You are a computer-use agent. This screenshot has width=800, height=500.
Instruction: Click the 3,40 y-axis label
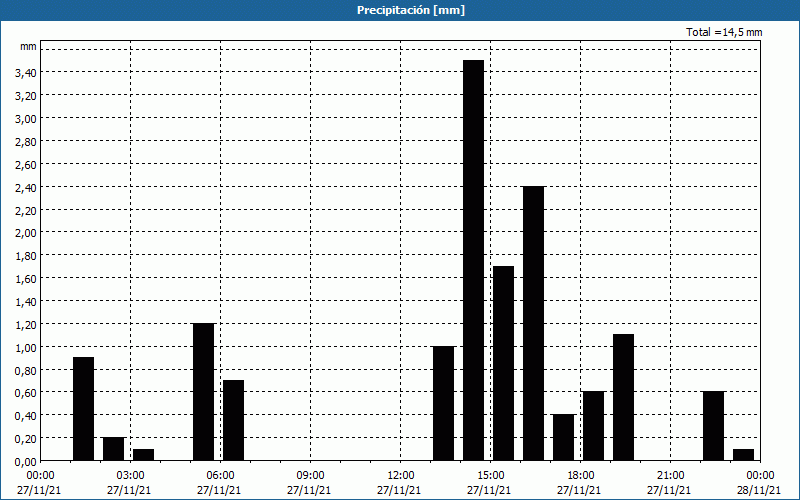(x=26, y=73)
